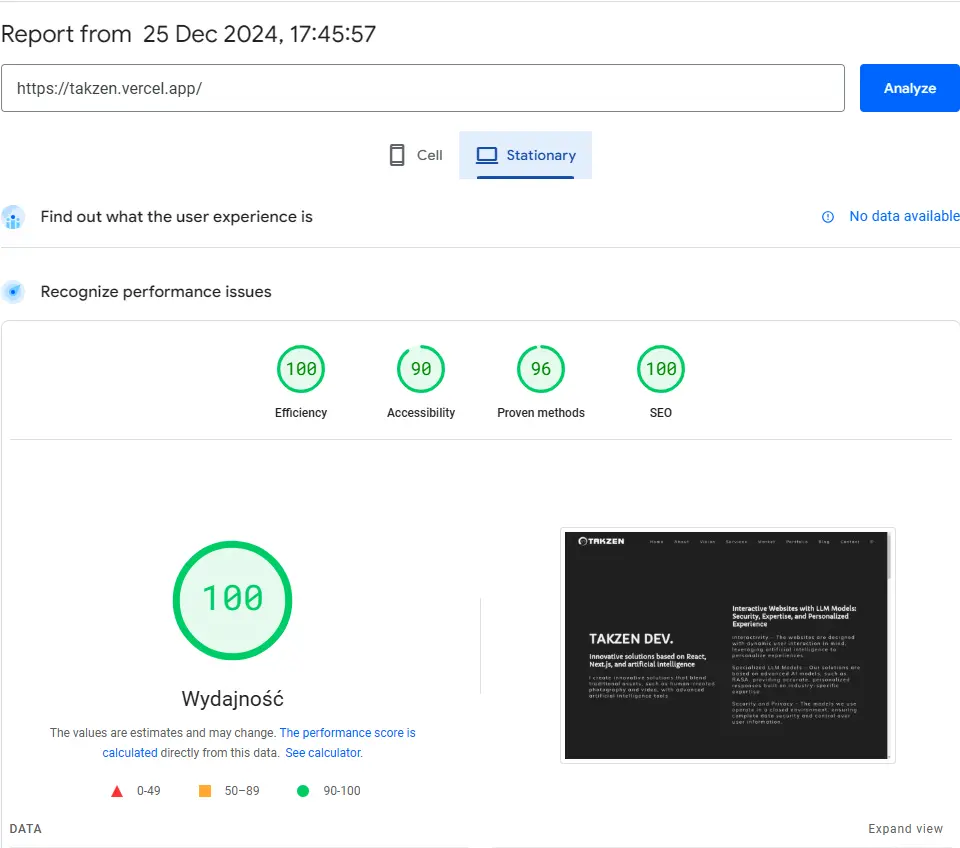Click the desktop monitor icon
Screen dimensions: 960x848
pyautogui.click(x=487, y=155)
